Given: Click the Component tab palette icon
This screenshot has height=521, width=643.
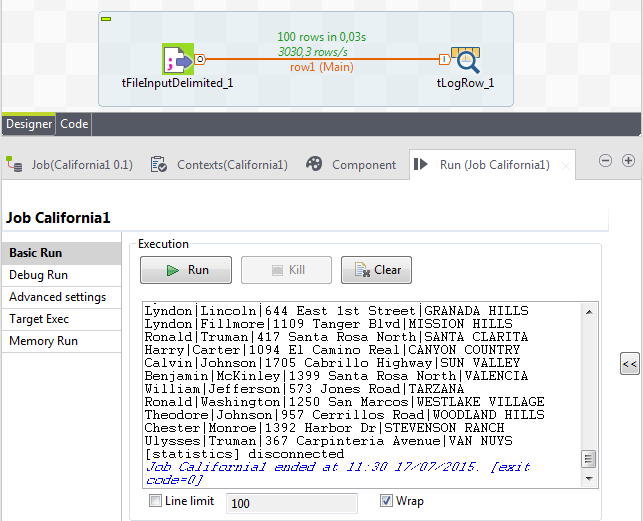Looking at the screenshot, I should point(314,164).
